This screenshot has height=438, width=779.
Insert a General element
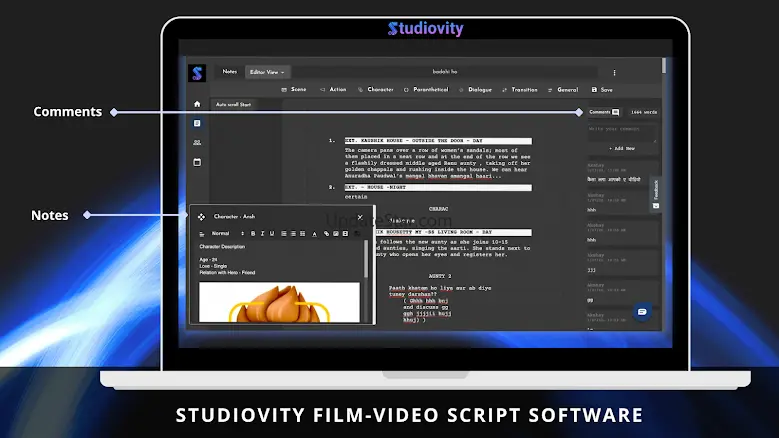(x=563, y=90)
